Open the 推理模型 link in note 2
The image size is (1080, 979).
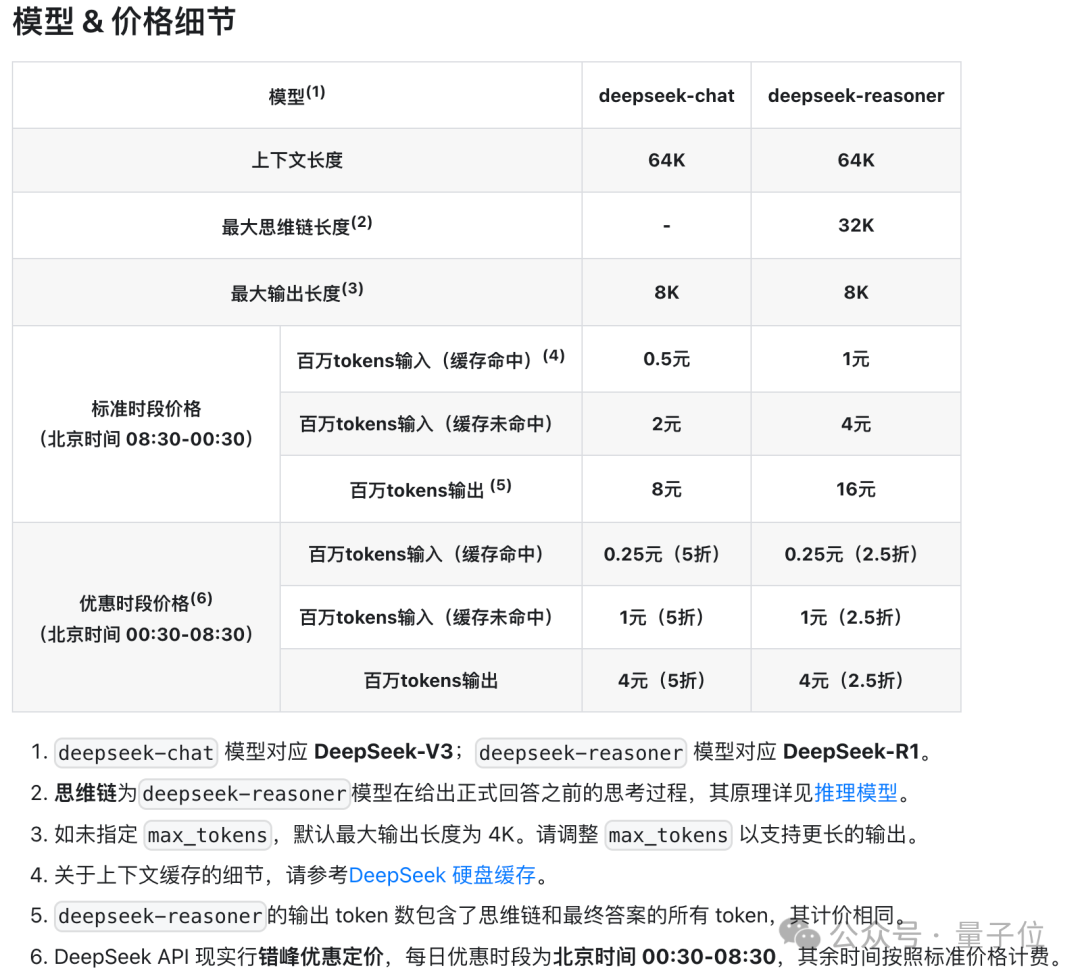point(855,793)
